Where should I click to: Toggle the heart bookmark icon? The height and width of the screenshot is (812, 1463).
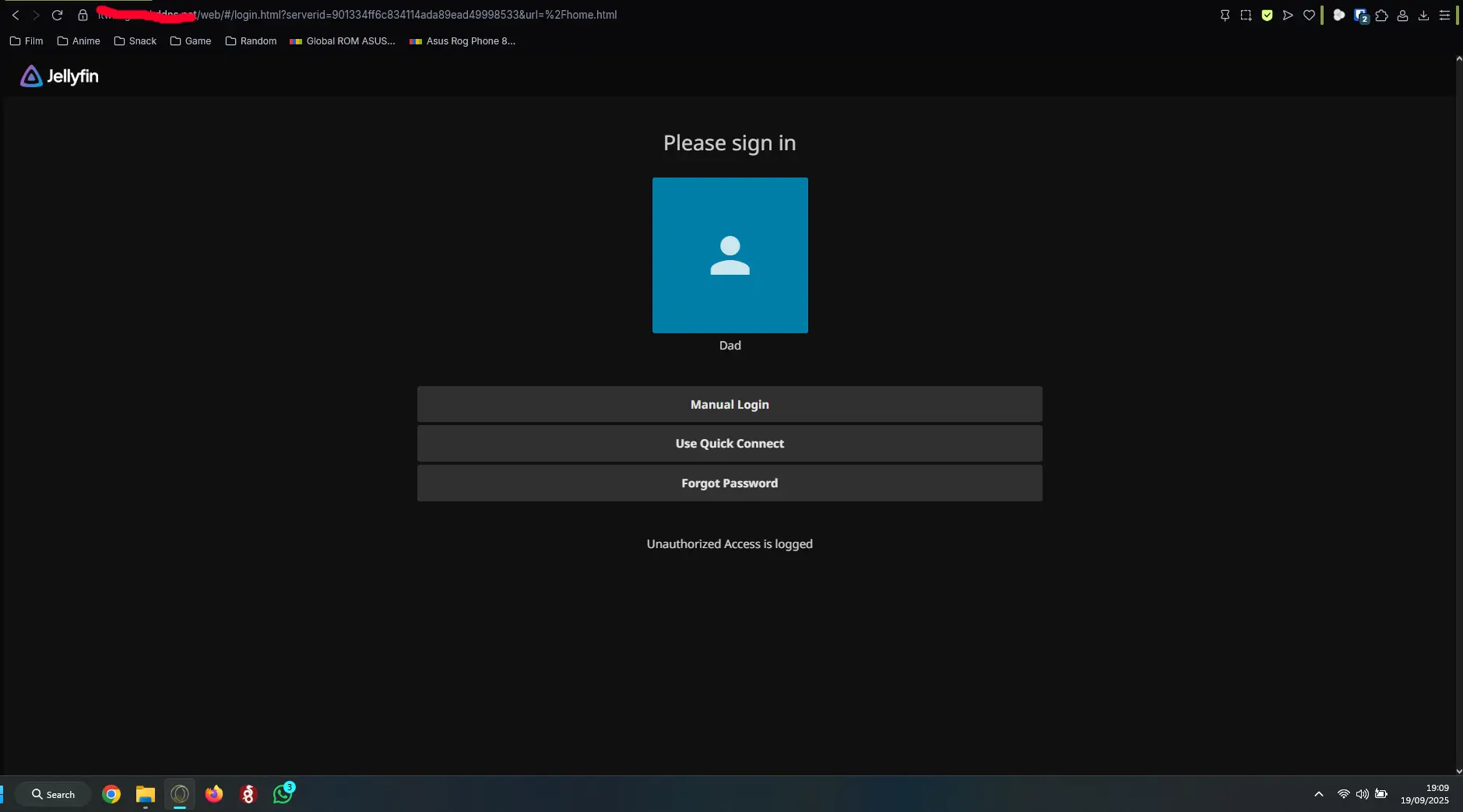1309,16
